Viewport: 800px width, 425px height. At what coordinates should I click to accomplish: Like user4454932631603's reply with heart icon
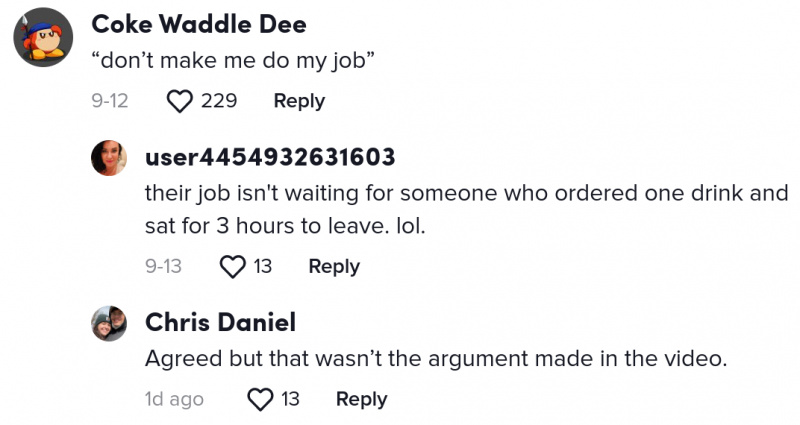point(233,266)
